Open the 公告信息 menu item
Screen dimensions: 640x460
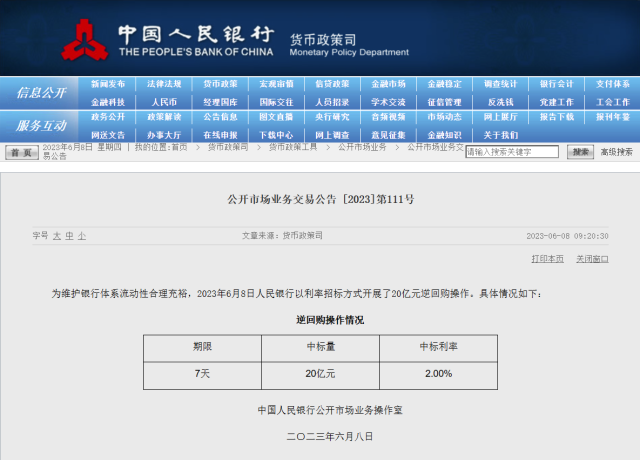click(220, 117)
